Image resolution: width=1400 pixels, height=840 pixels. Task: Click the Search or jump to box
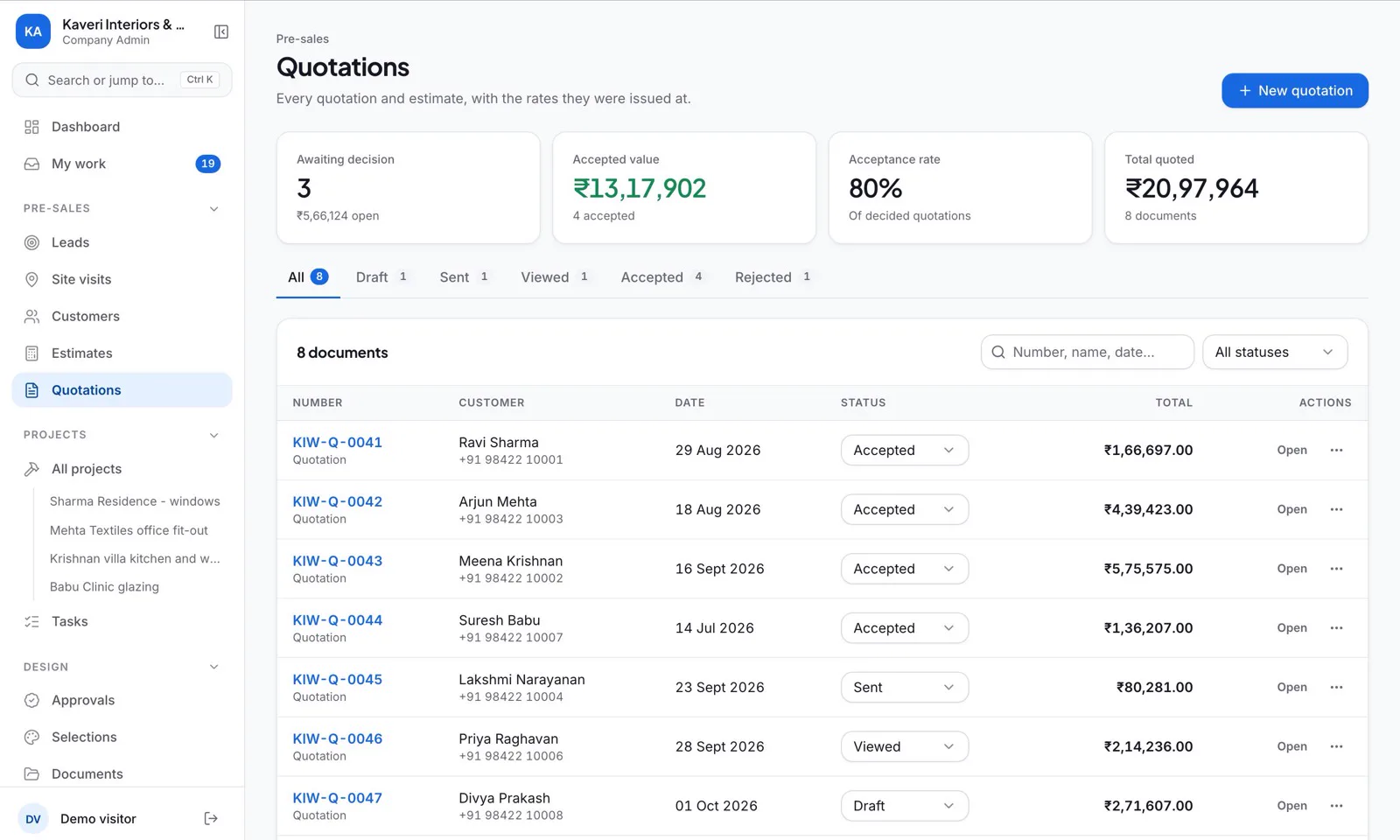pos(122,80)
